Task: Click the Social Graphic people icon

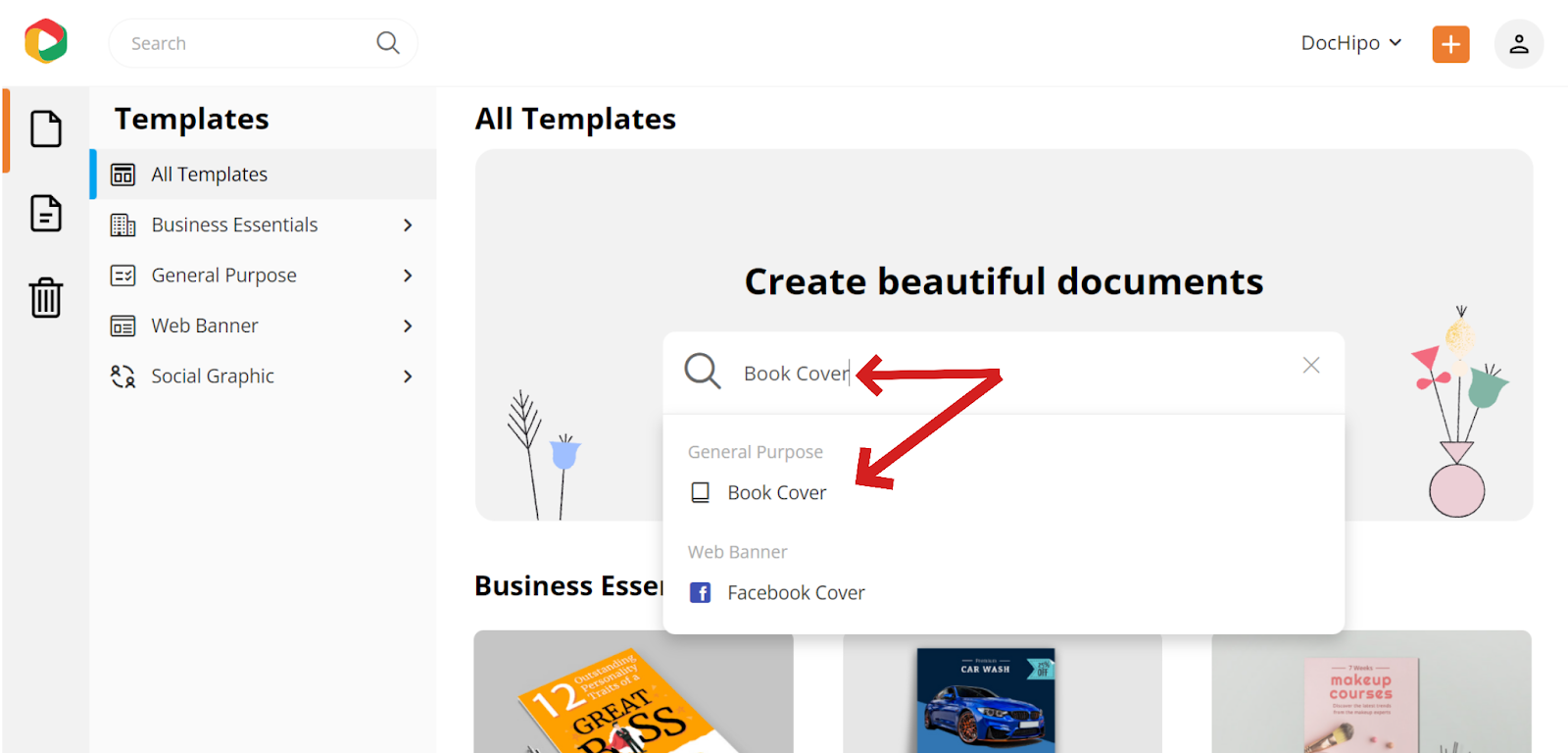Action: (x=122, y=376)
